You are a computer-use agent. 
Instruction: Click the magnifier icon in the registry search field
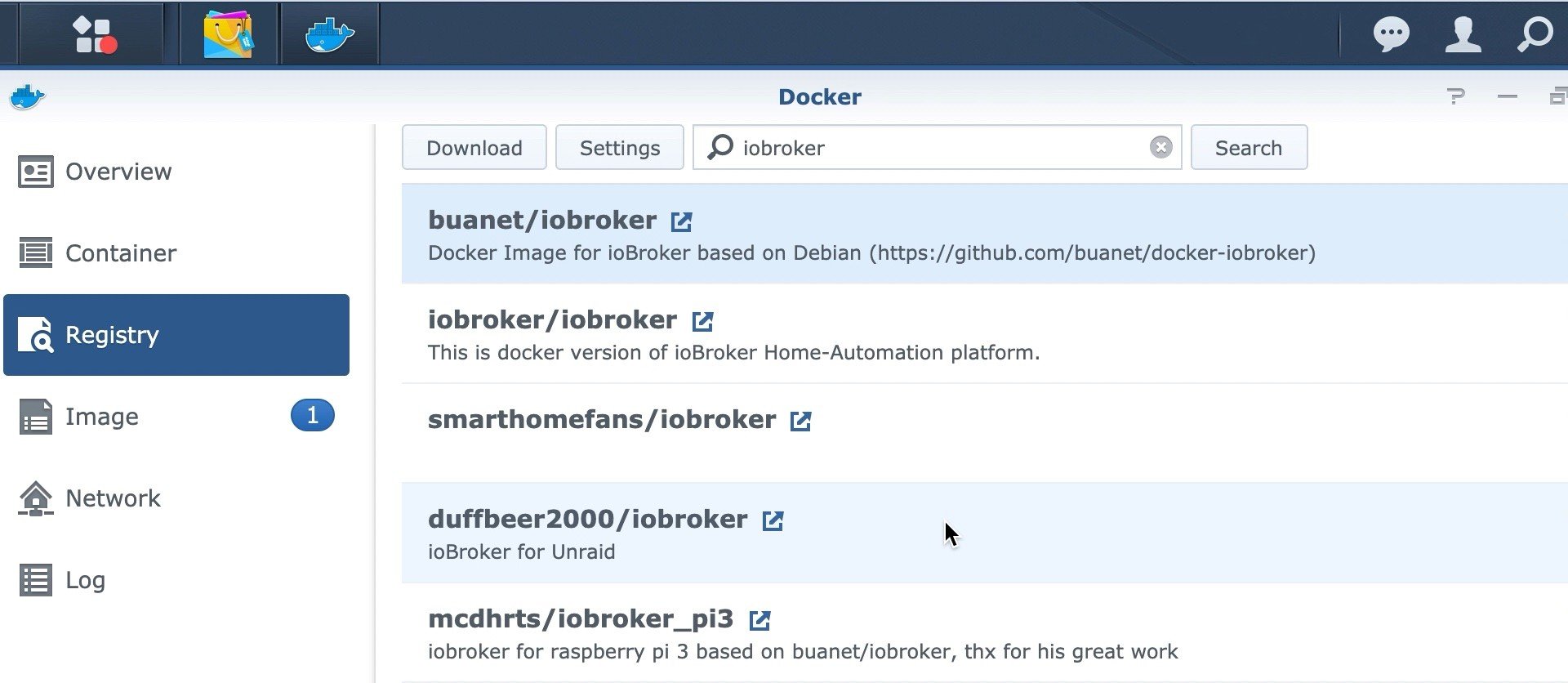point(720,147)
